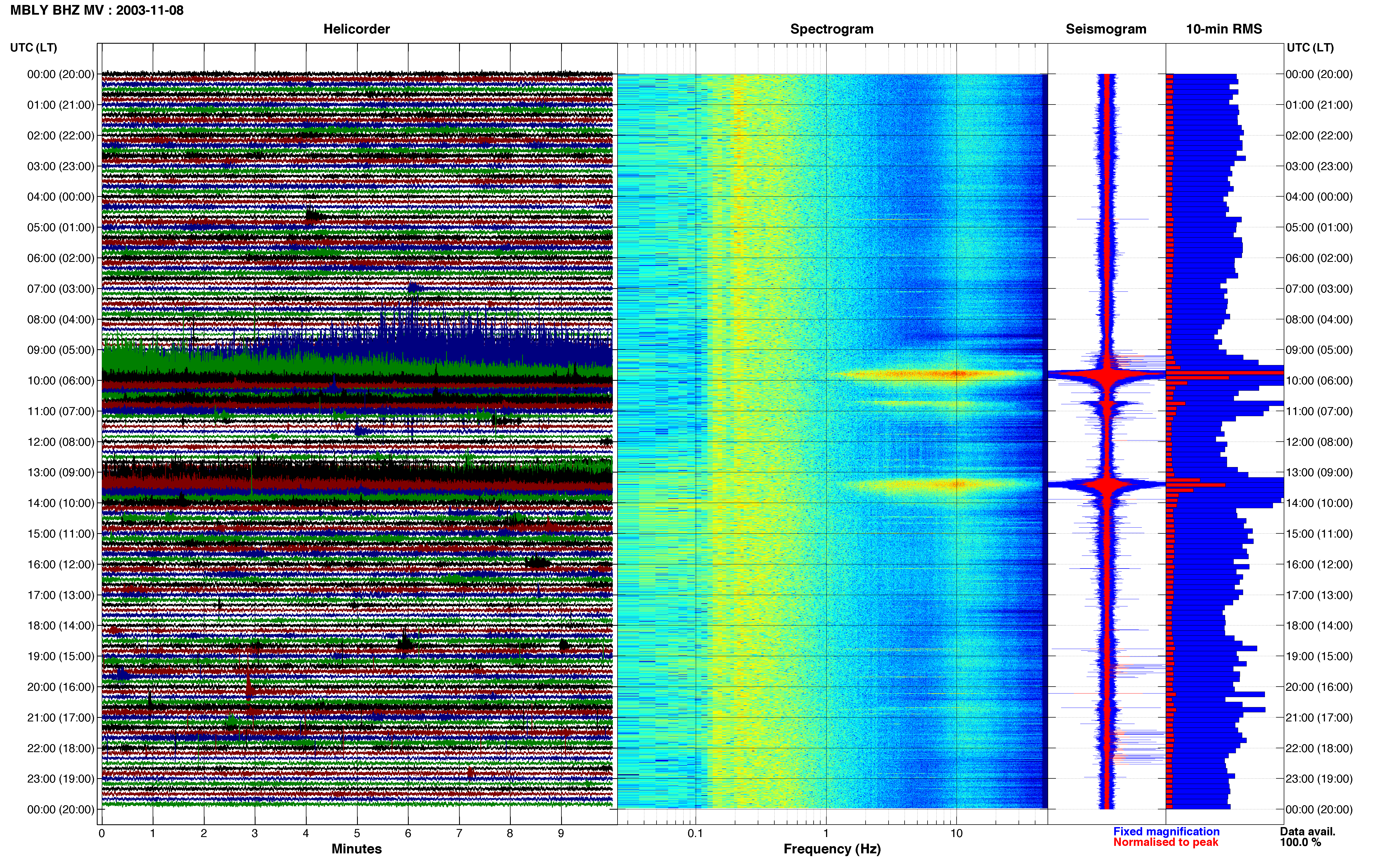Screen dimensions: 1388x868
Task: Select '22:00 (18:00)' on the RMS-side time axis
Action: point(1319,748)
